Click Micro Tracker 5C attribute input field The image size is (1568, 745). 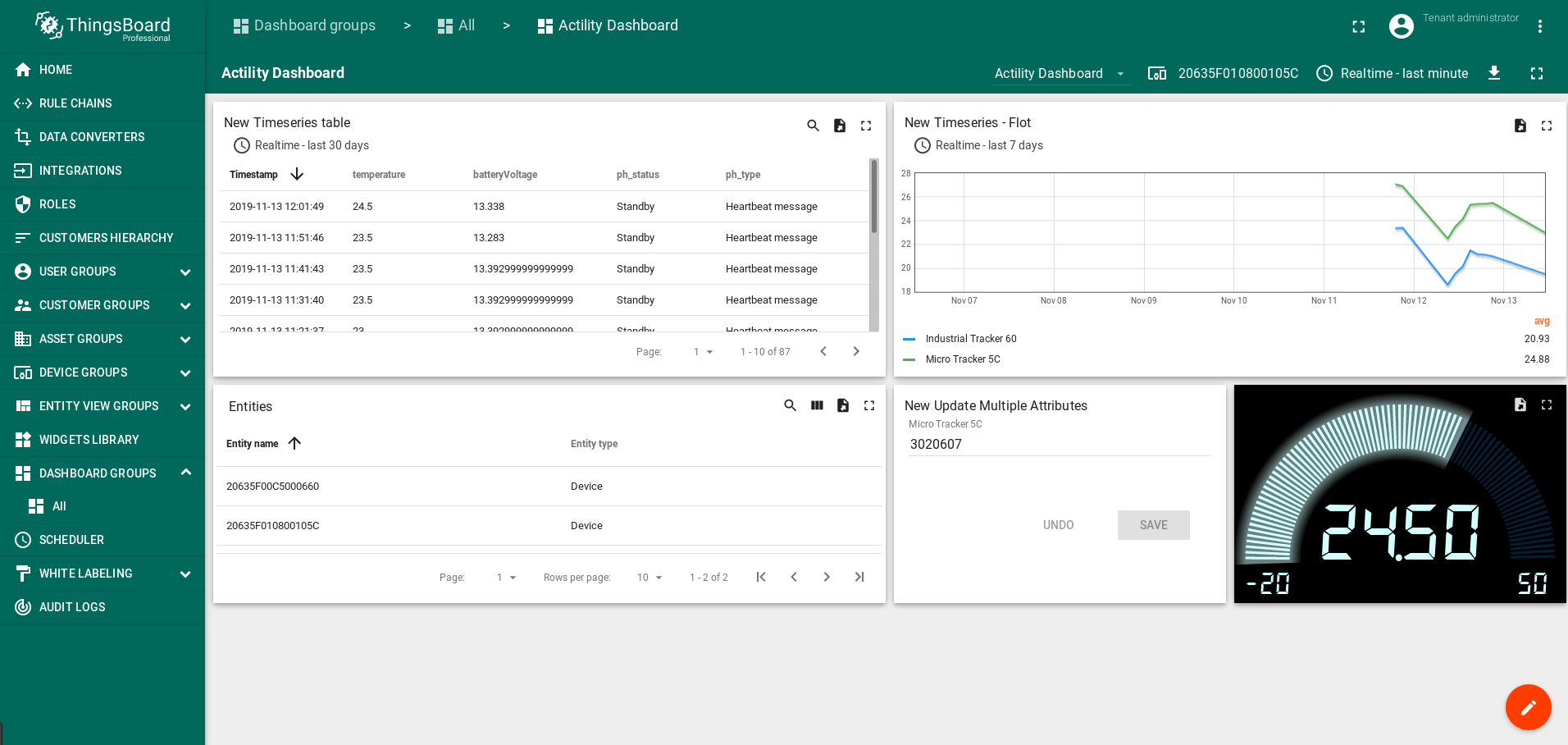click(x=1060, y=444)
